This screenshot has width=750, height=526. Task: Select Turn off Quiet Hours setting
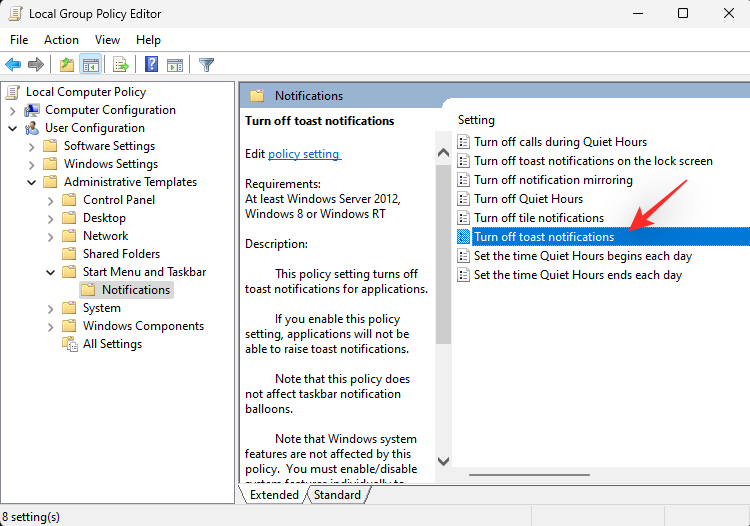[x=528, y=199]
